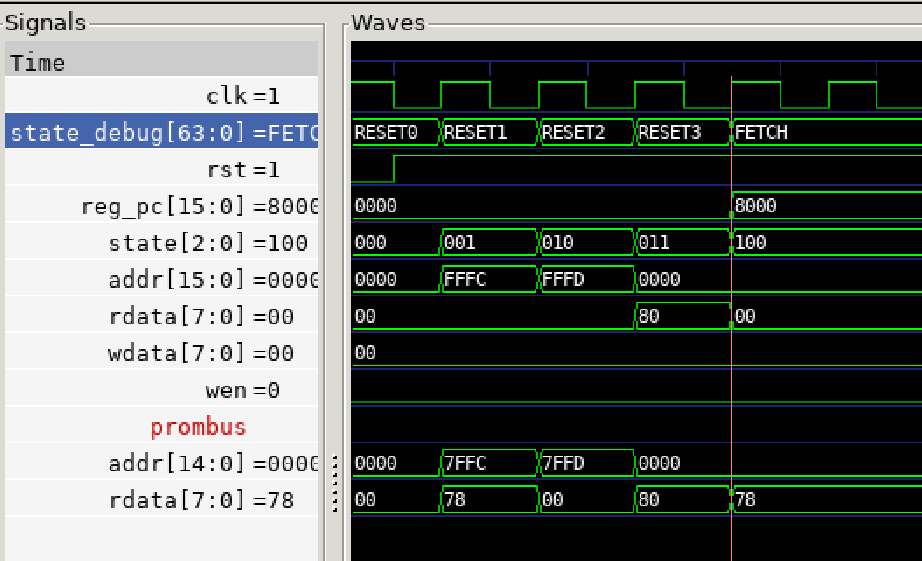Select the highlighted state_debug[63:0] signal row
This screenshot has height=561, width=922.
162,132
